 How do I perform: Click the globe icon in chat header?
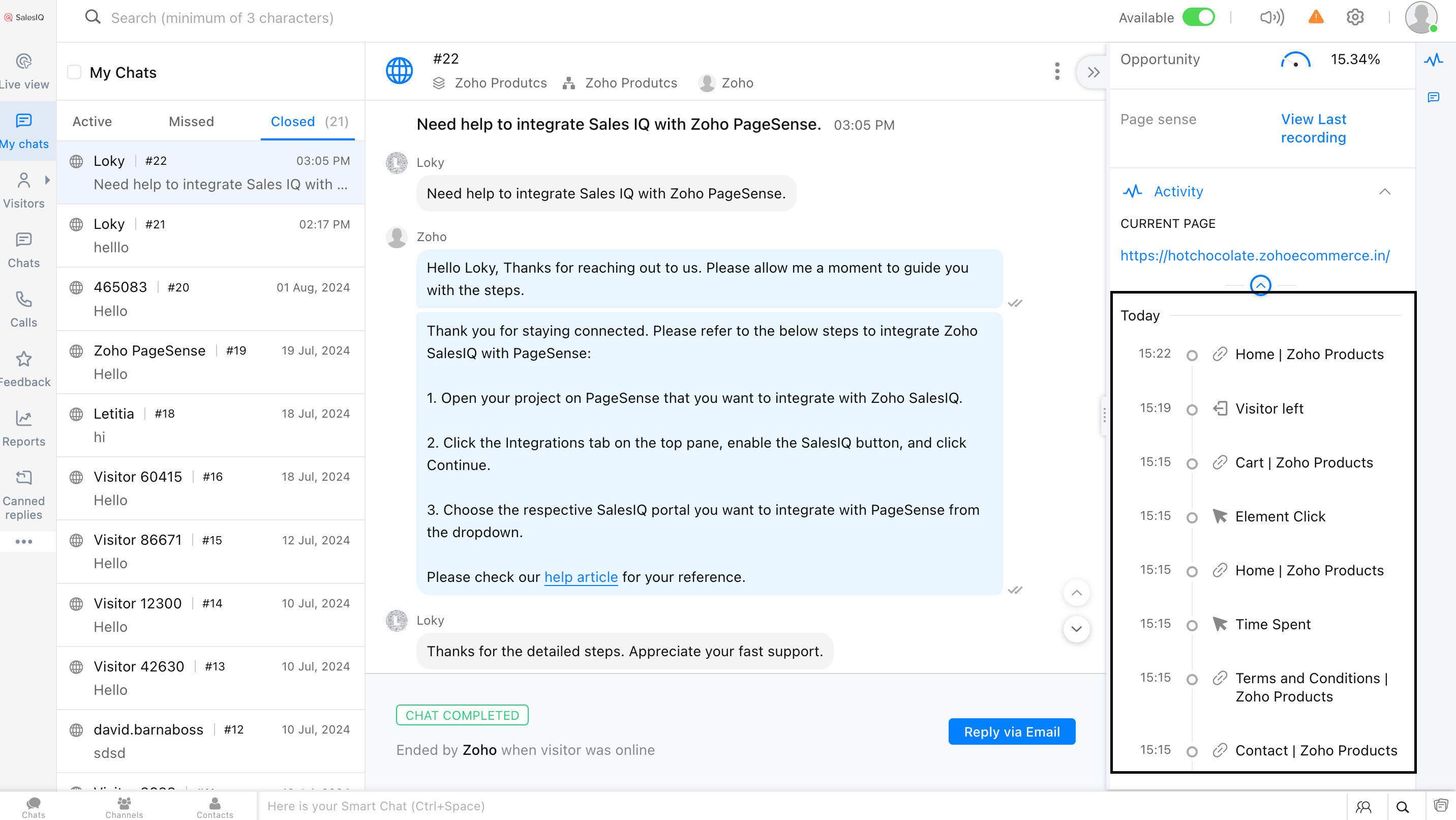[x=399, y=71]
